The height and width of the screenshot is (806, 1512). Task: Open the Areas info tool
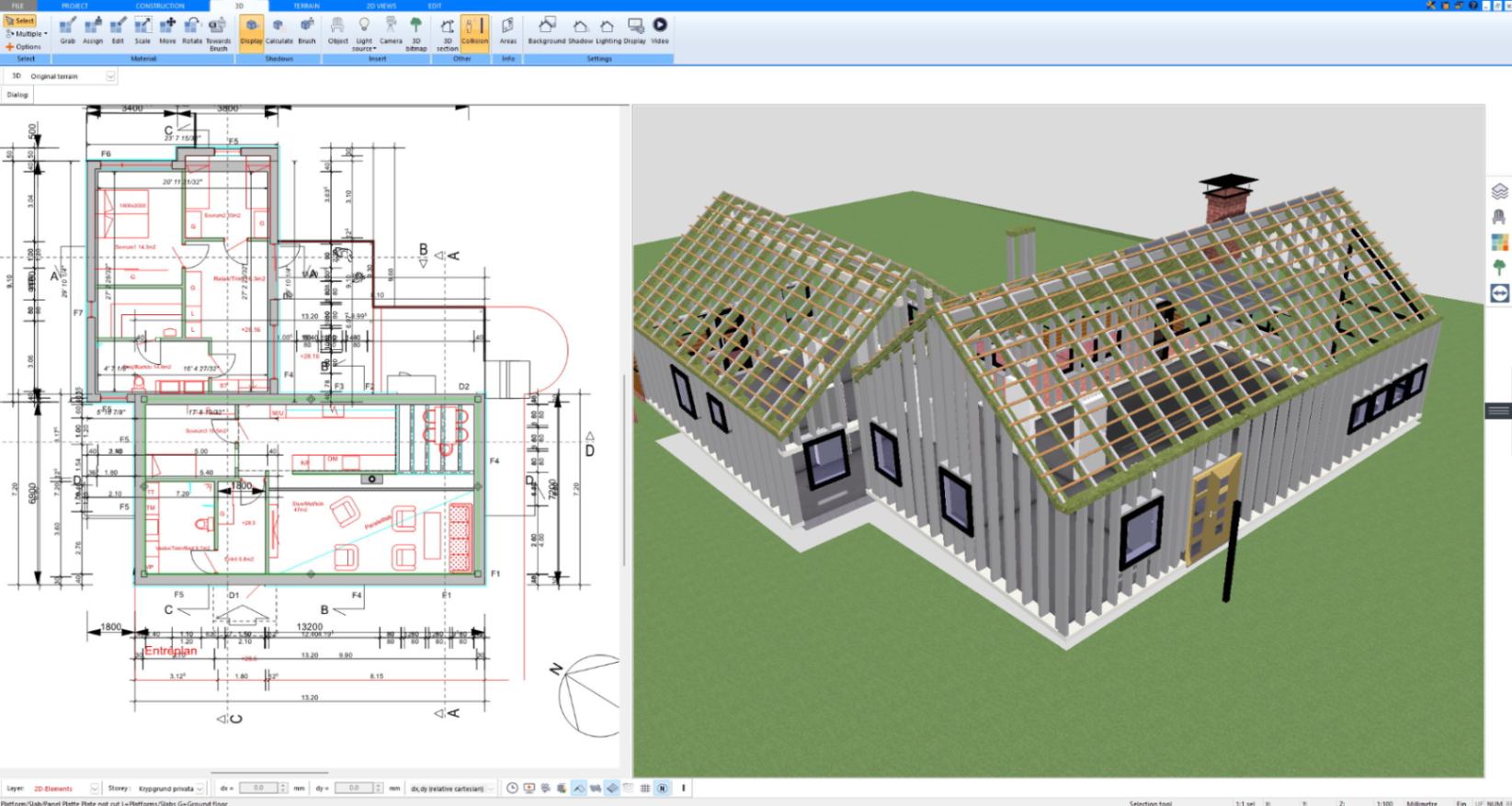pos(507,31)
